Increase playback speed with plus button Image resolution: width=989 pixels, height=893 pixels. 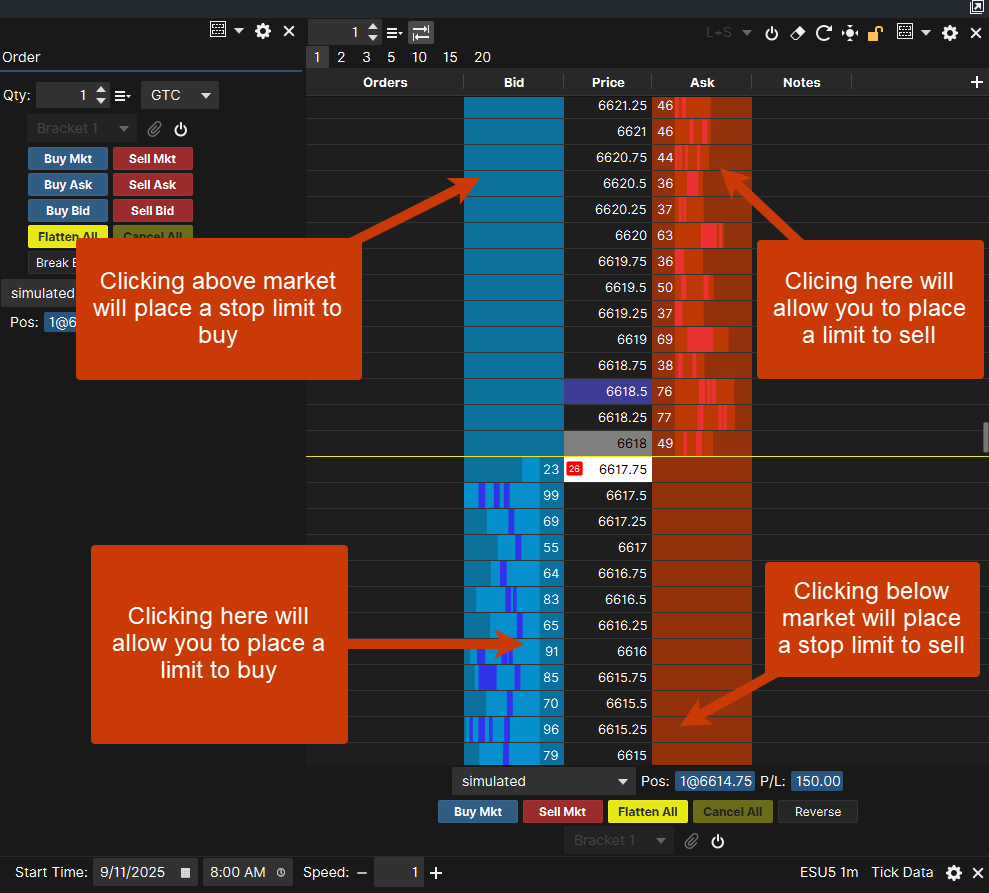[x=436, y=872]
